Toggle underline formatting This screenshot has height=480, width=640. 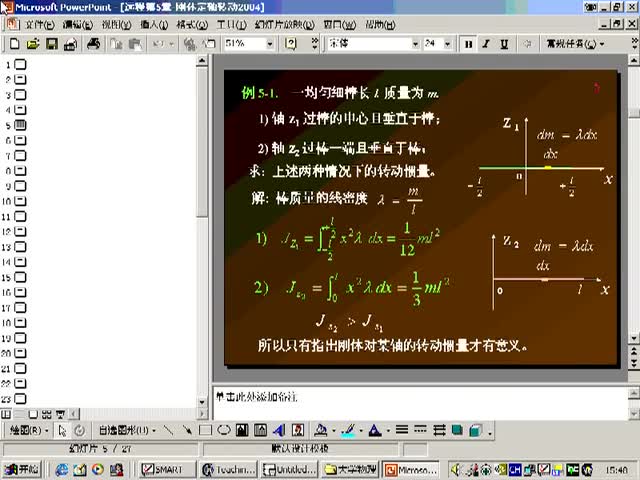tap(504, 44)
